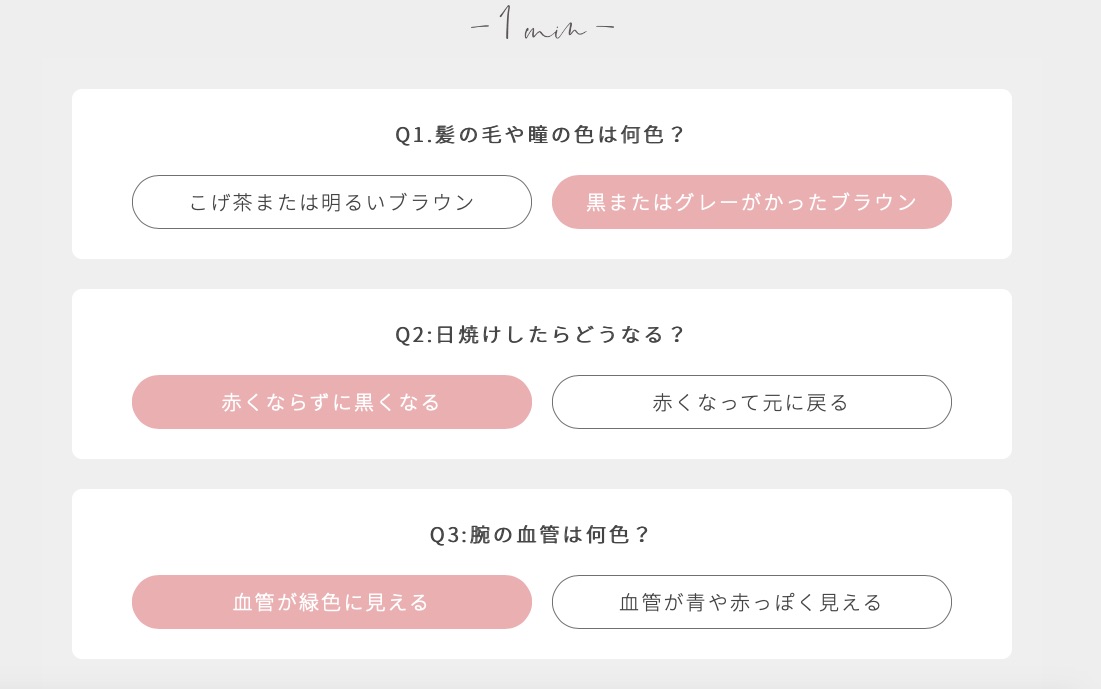
Task: Choose the 赤くなって元に戻る answer
Action: coord(751,402)
